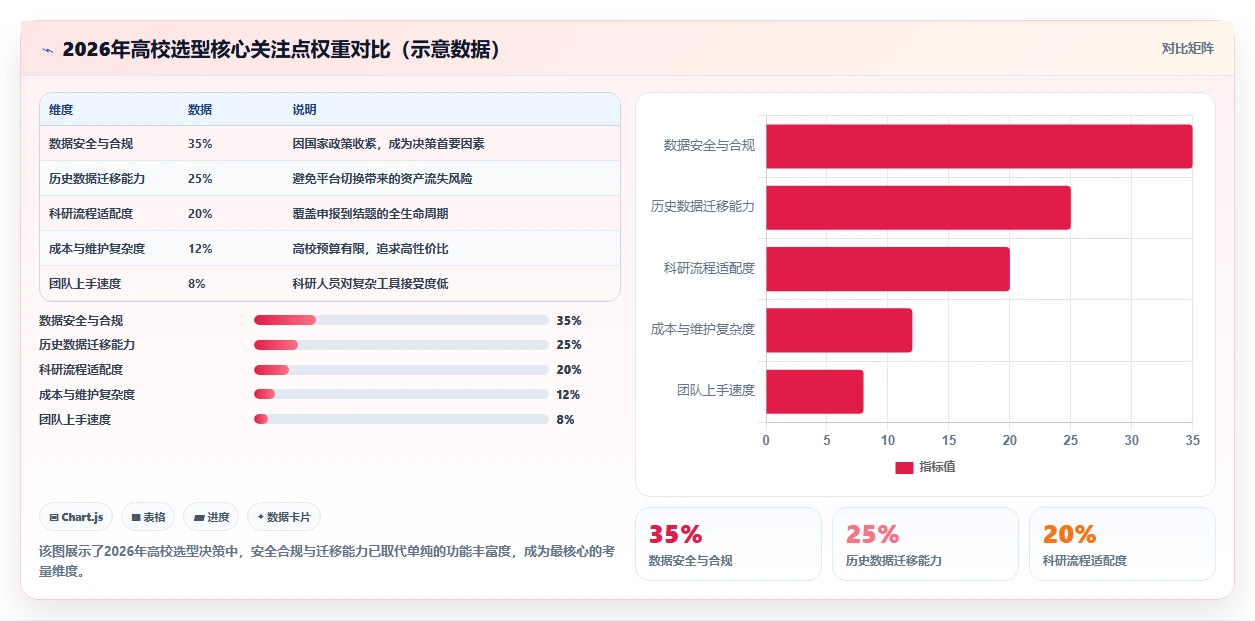Screen dimensions: 1255x621
Task: Open the 25% 历史数据迁移能力 stat card
Action: [925, 544]
